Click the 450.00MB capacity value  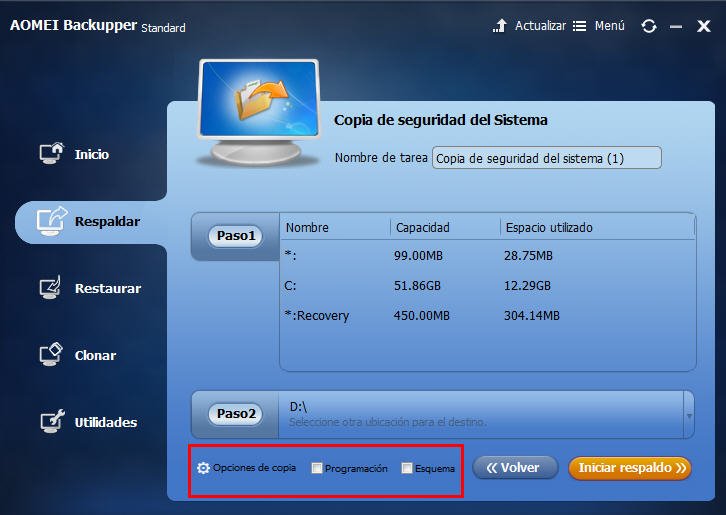(421, 316)
